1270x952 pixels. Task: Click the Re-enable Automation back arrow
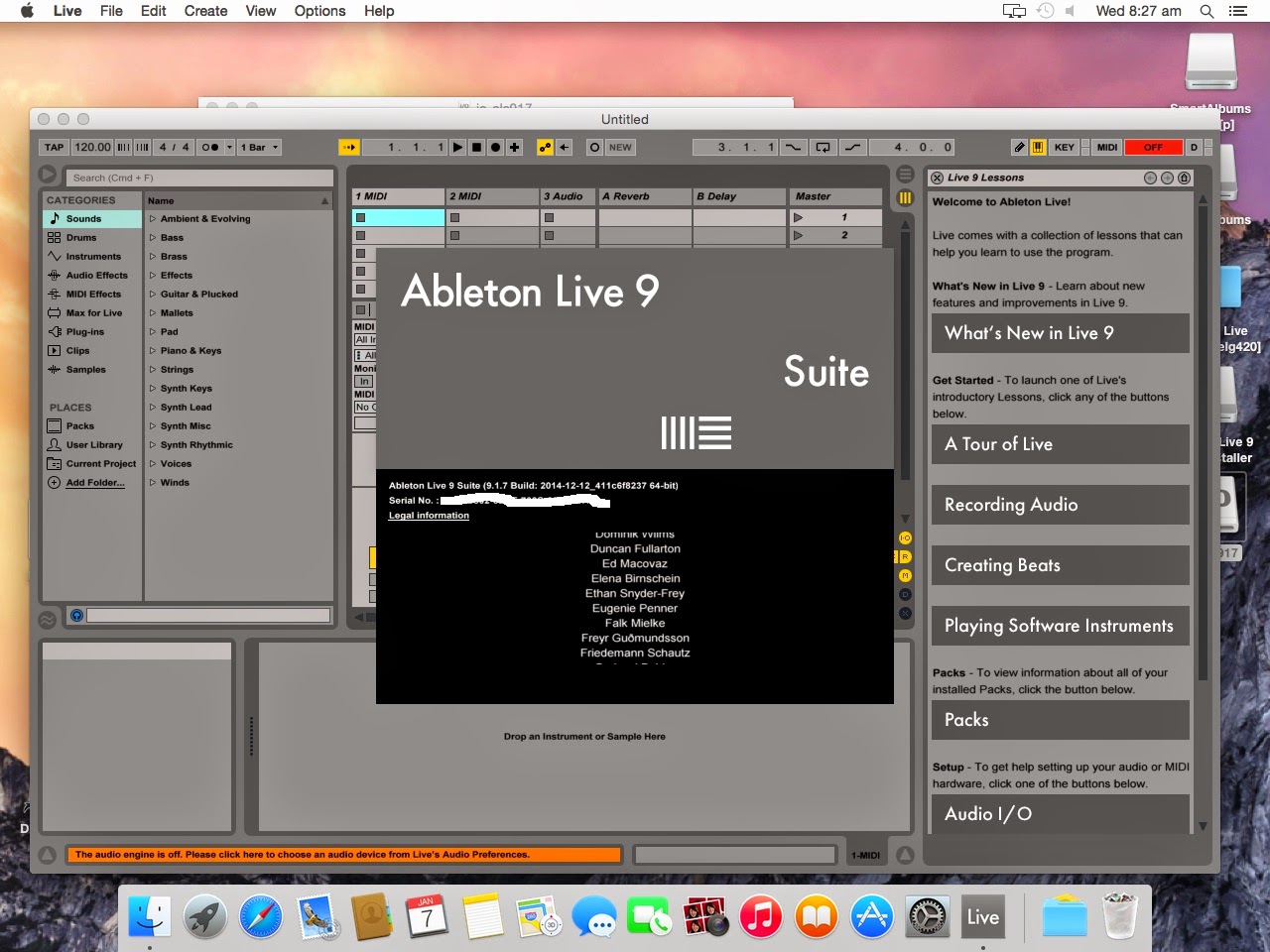pos(564,147)
